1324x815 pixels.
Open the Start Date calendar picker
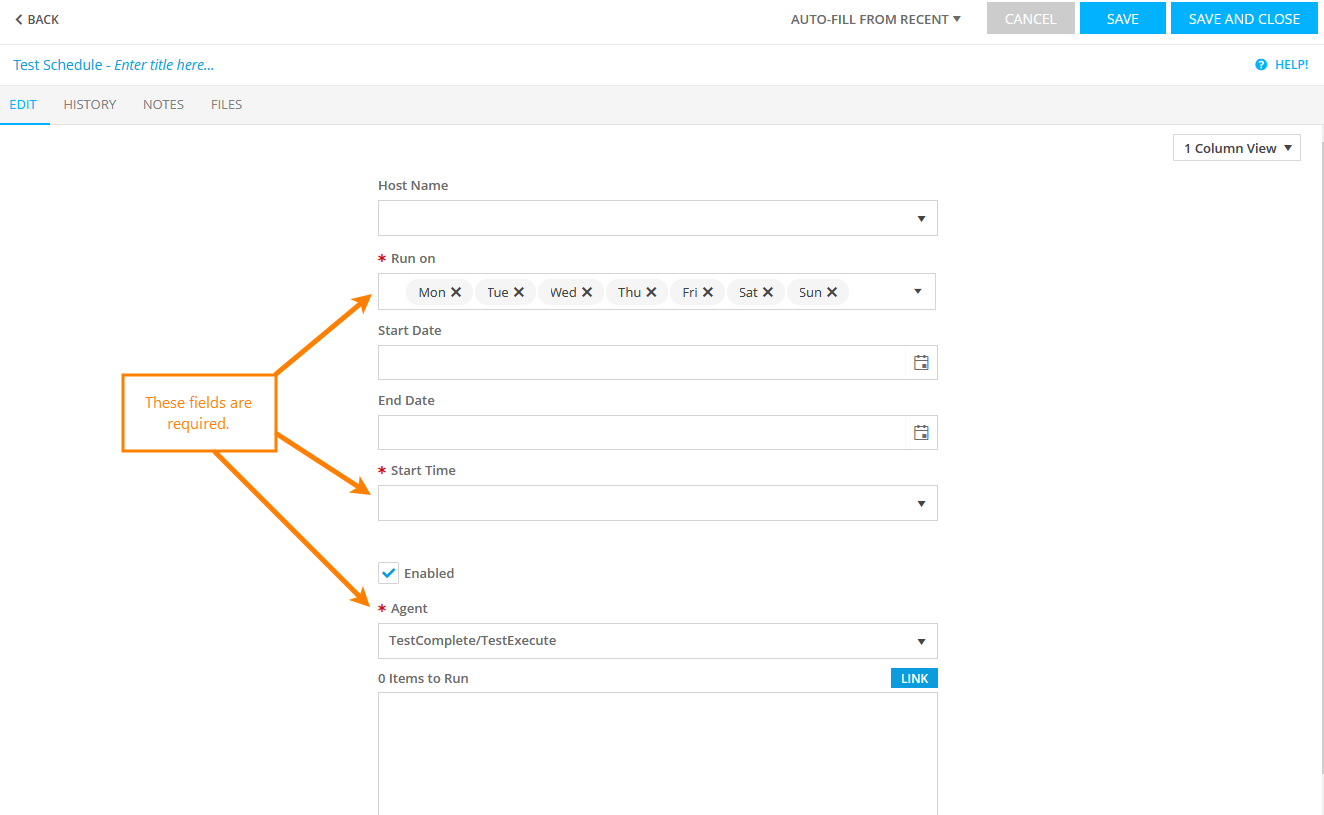pyautogui.click(x=921, y=363)
